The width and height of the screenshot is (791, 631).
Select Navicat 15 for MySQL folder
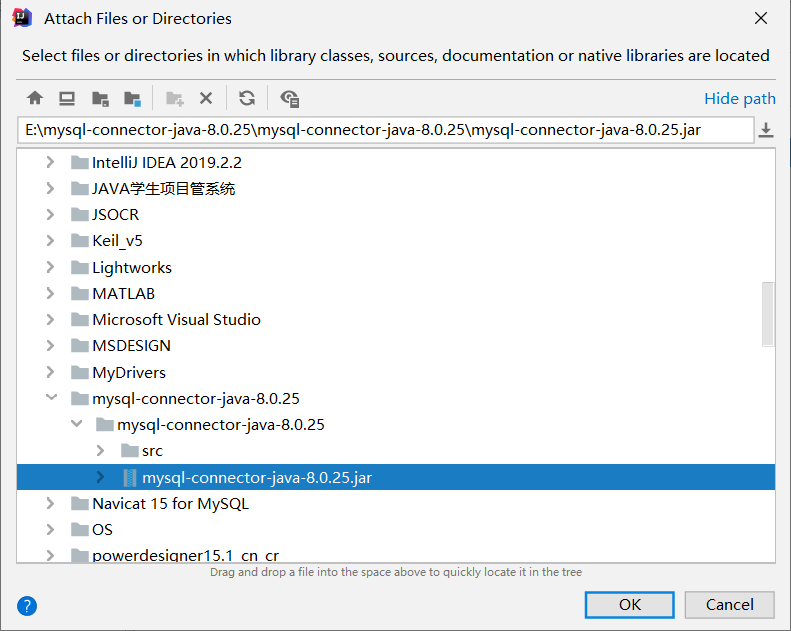point(171,503)
